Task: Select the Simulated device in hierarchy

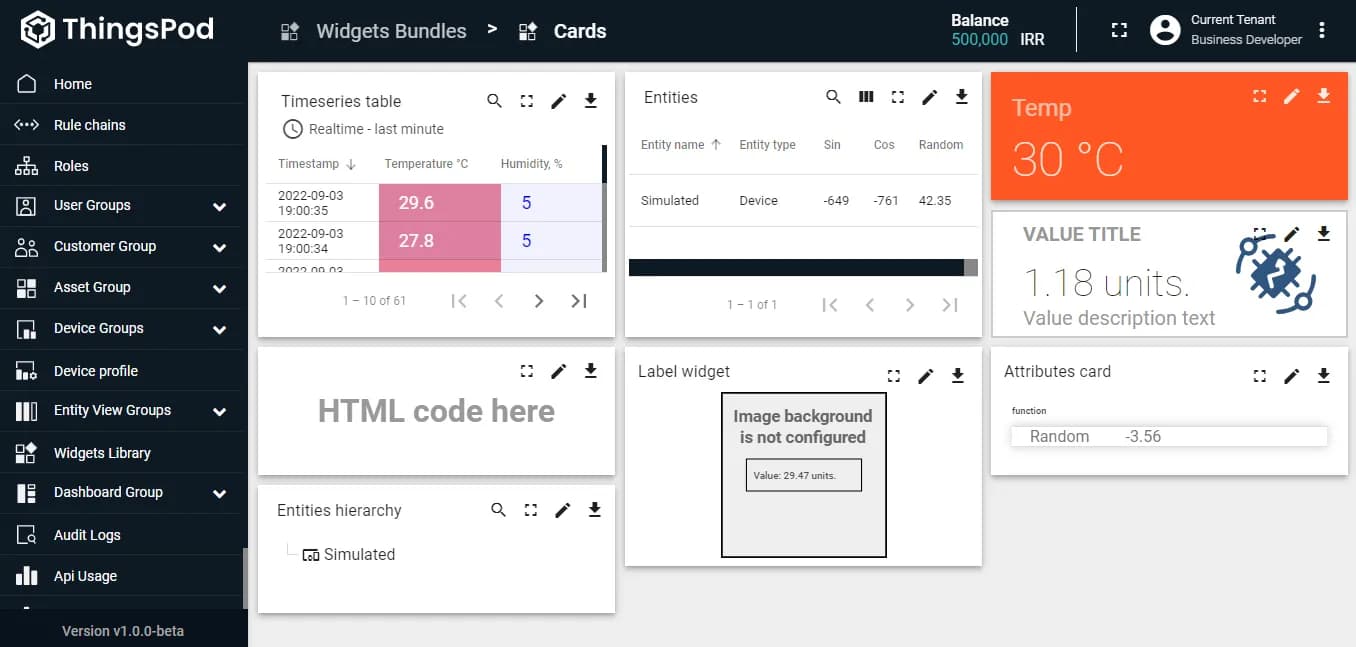Action: point(358,555)
